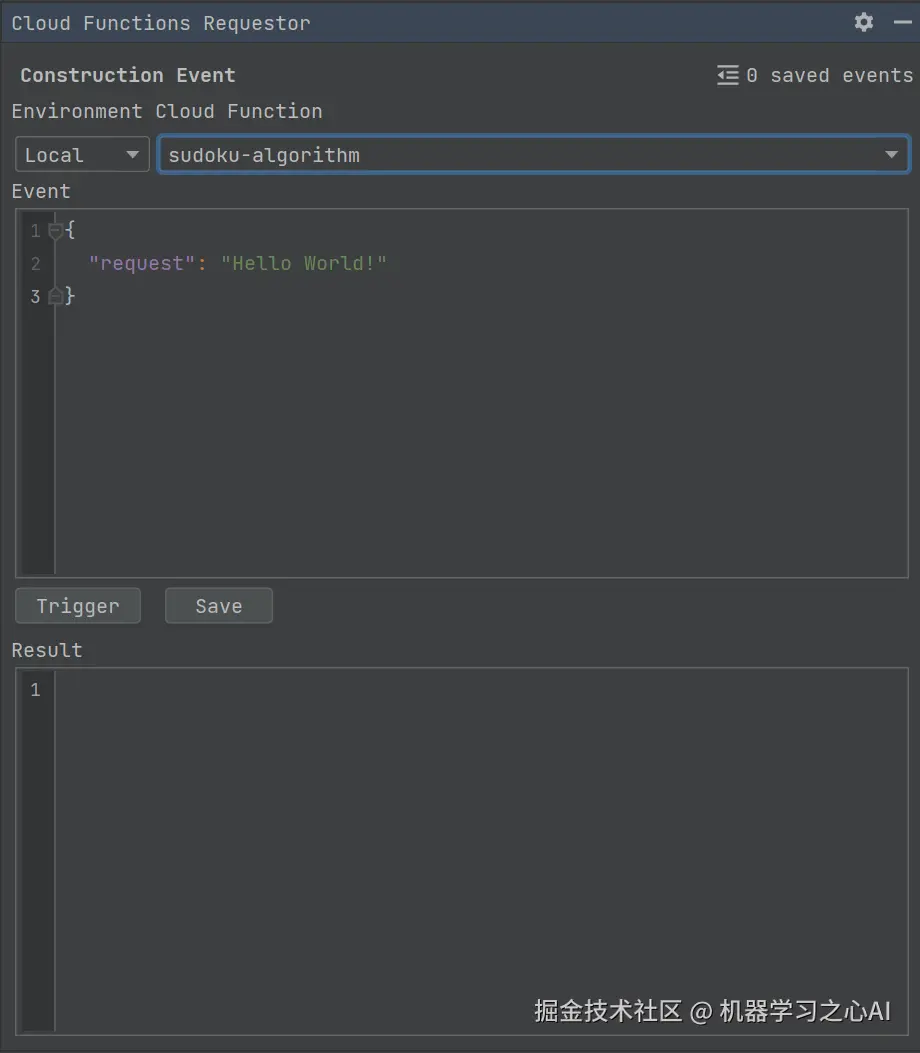Screen dimensions: 920x1053
Task: Click the sudoku-algorithm function name field
Action: point(500,155)
